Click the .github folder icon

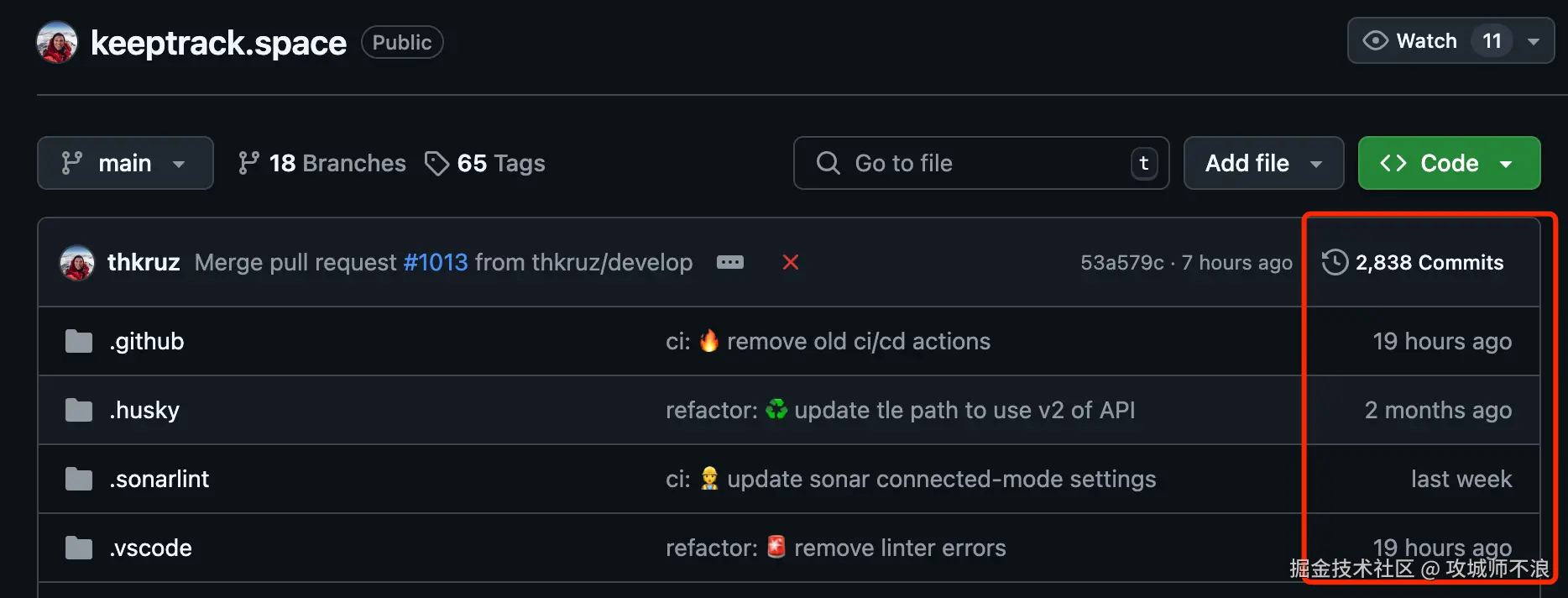(79, 342)
